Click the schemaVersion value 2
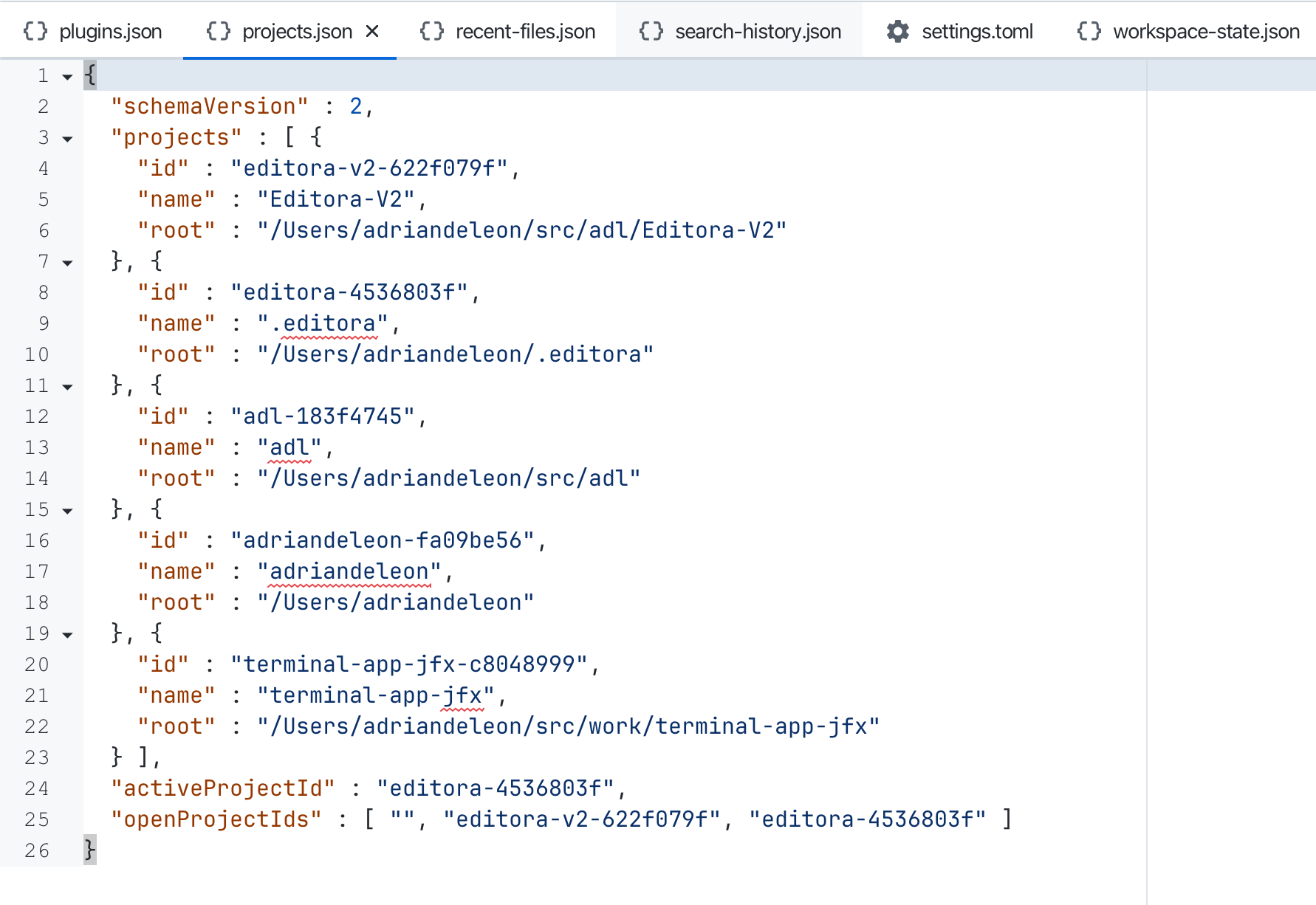 356,106
